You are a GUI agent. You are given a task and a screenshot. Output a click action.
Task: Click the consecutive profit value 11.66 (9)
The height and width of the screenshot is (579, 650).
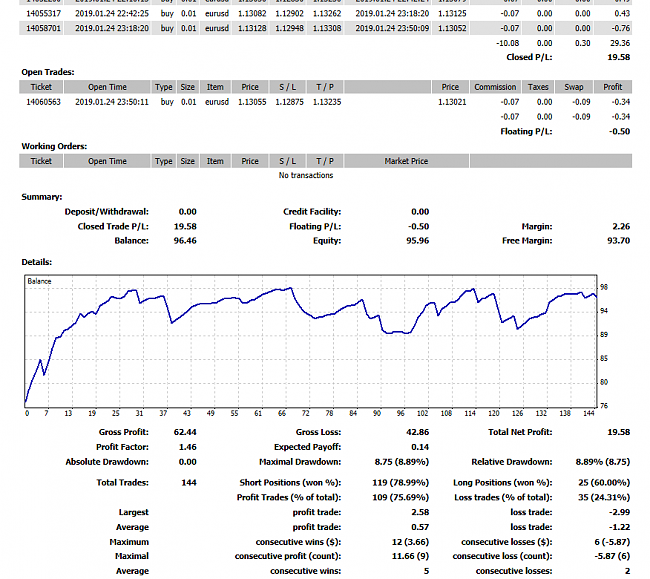(x=410, y=556)
